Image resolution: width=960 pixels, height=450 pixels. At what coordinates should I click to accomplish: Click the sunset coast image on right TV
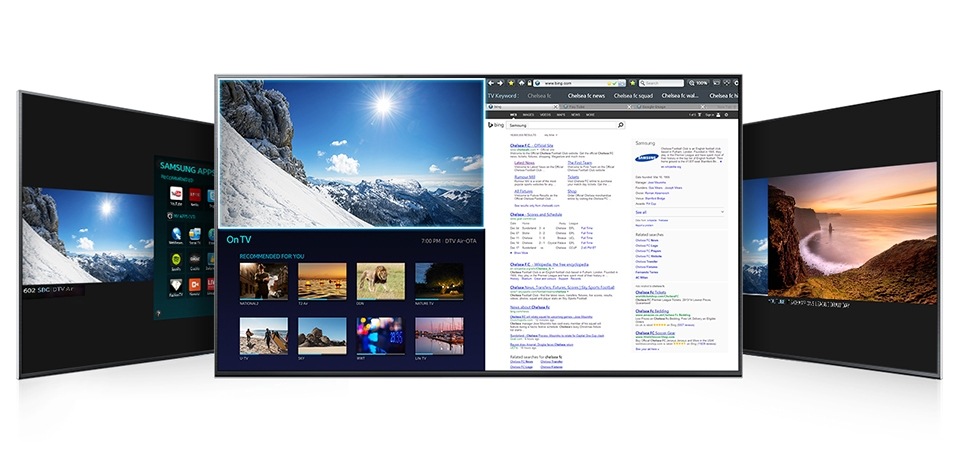coord(852,234)
